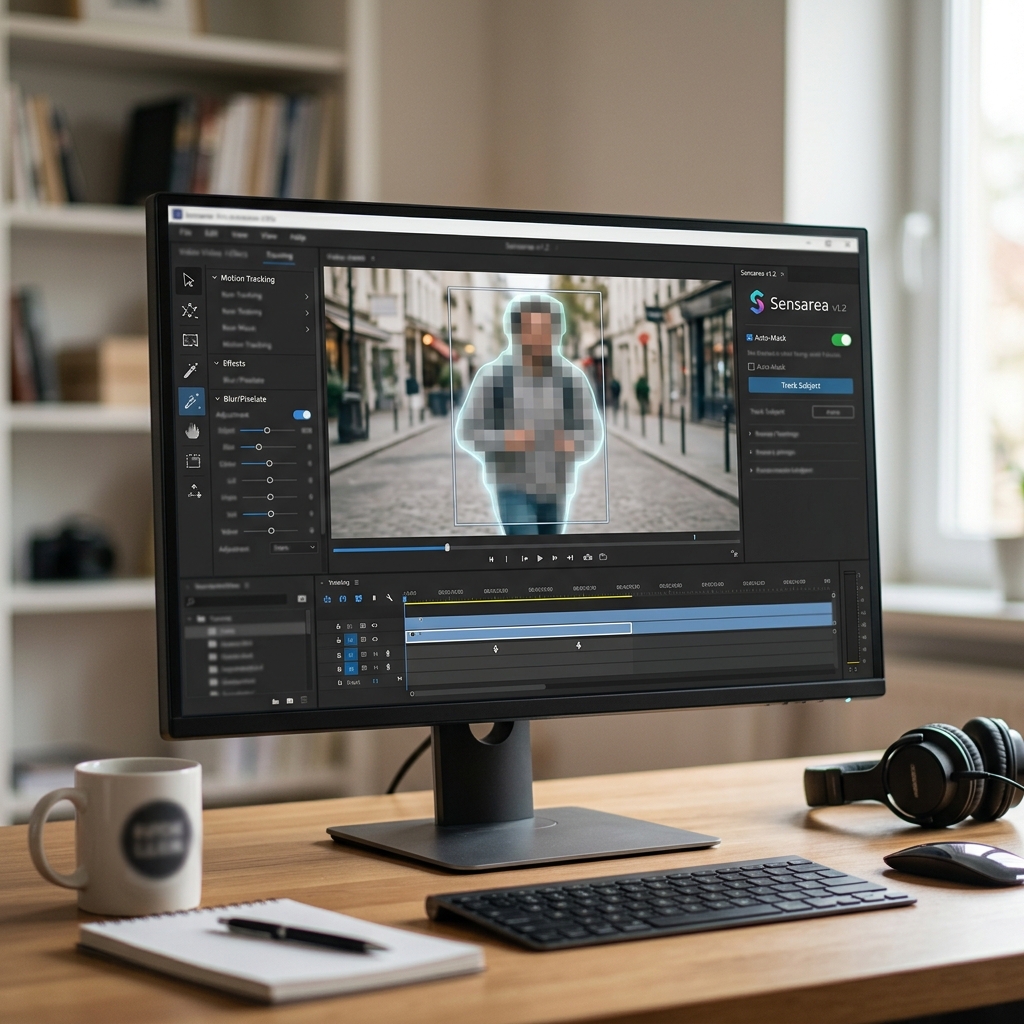This screenshot has width=1024, height=1024.
Task: Click the blue Track Subject button
Action: click(801, 385)
